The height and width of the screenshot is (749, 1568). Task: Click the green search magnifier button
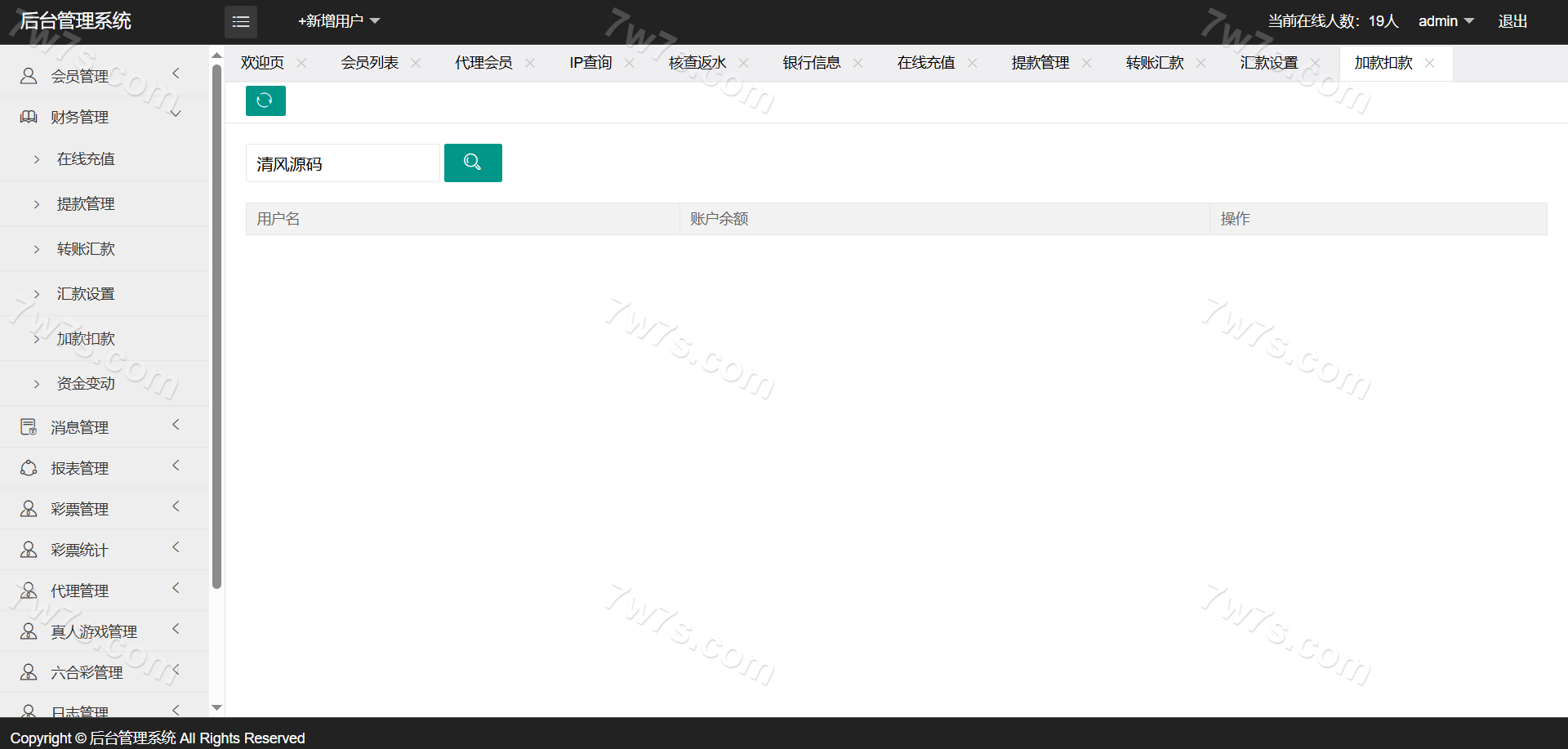(473, 163)
